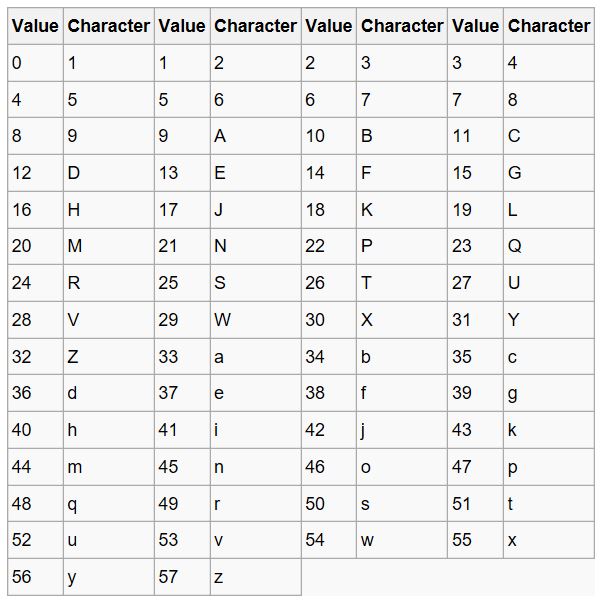
Task: Click the uppercase character H cell
Action: pyautogui.click(x=108, y=210)
